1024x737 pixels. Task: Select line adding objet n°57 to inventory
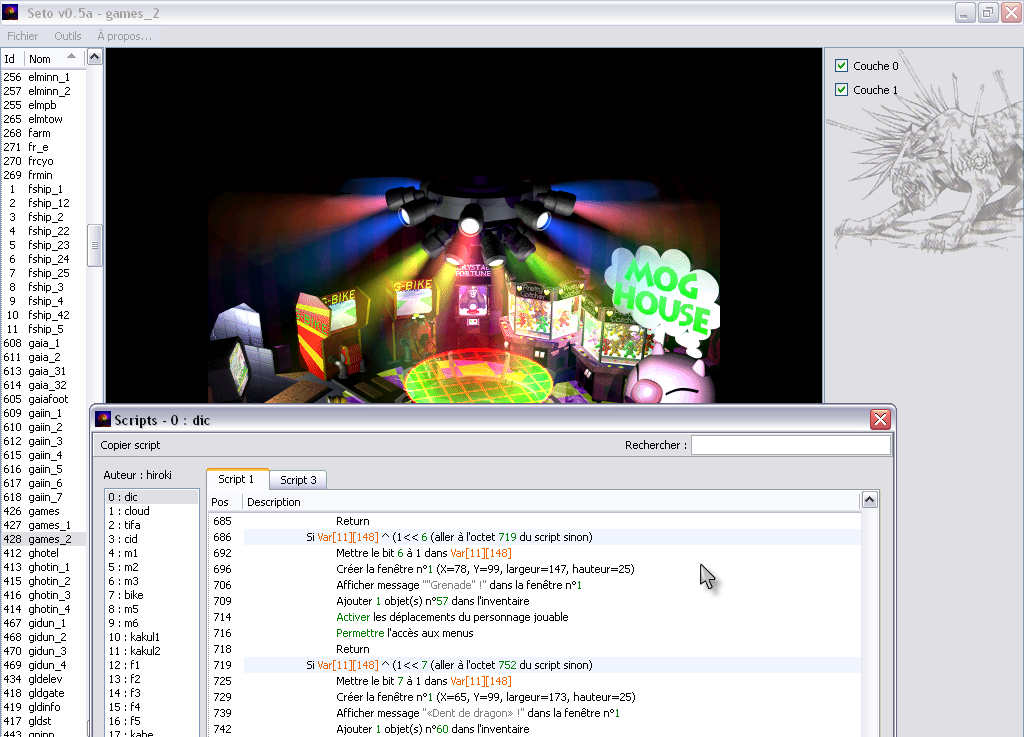[x=534, y=601]
